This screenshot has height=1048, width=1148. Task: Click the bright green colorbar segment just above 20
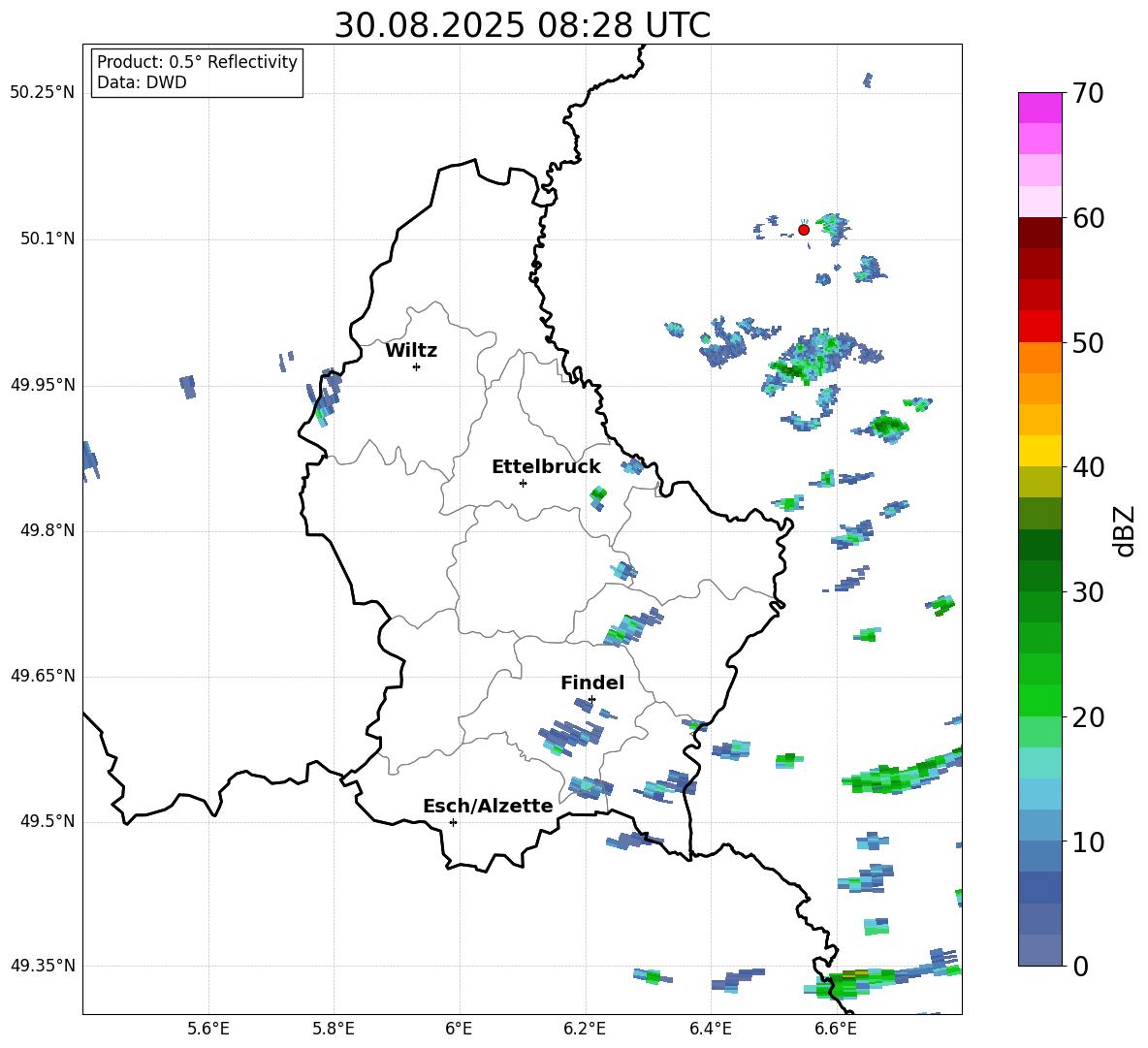click(x=1039, y=700)
